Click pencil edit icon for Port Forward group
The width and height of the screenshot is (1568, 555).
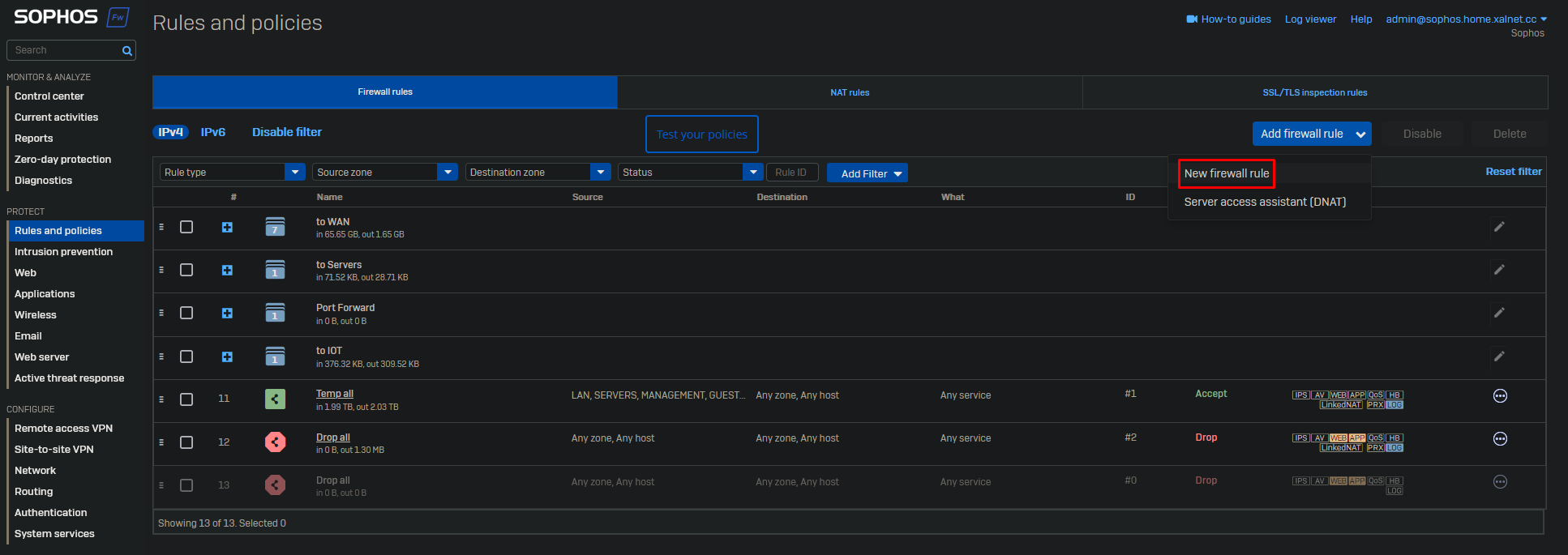(x=1499, y=313)
